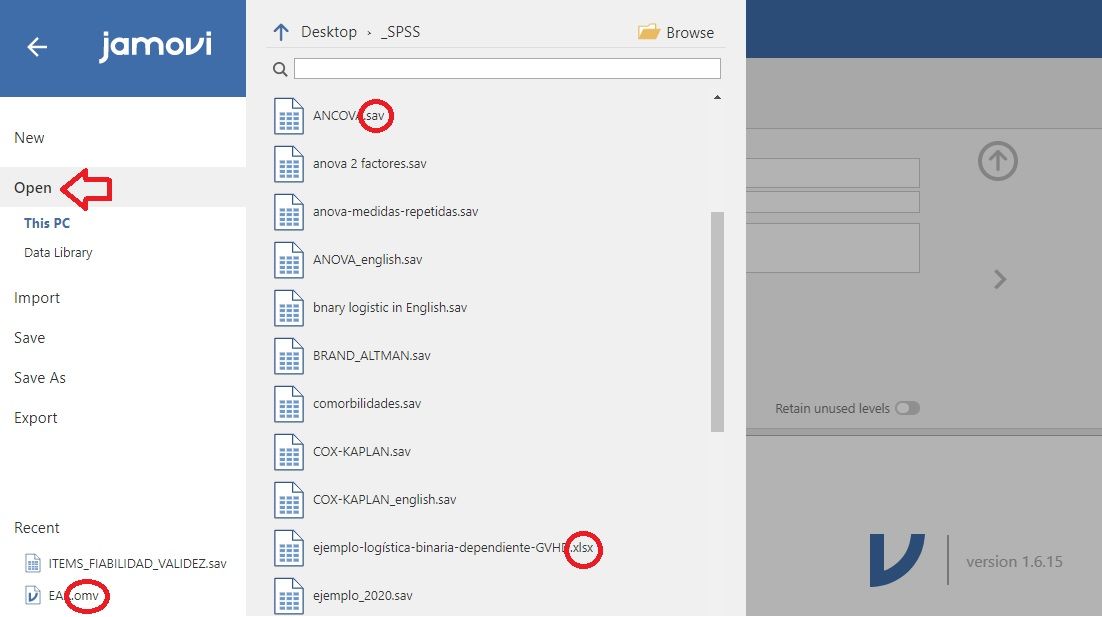The height and width of the screenshot is (617, 1102).
Task: Click the spreadsheet icon beside ANCOVA.sav
Action: coord(288,115)
